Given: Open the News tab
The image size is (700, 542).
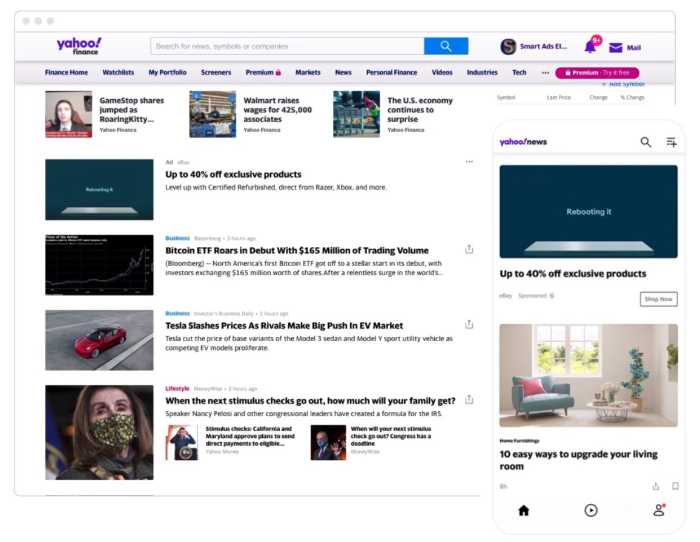Looking at the screenshot, I should click(343, 72).
